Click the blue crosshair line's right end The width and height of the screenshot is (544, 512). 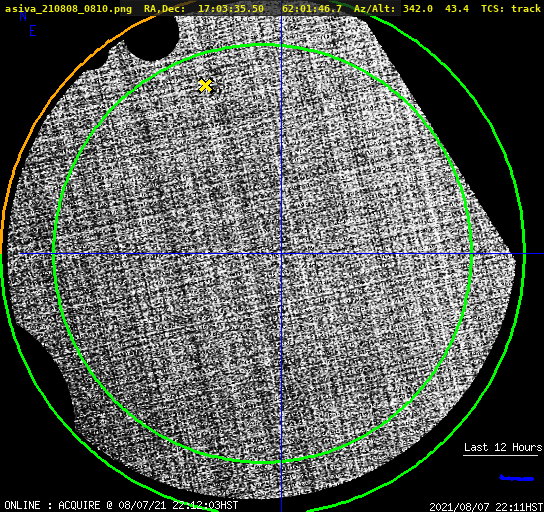coord(541,254)
